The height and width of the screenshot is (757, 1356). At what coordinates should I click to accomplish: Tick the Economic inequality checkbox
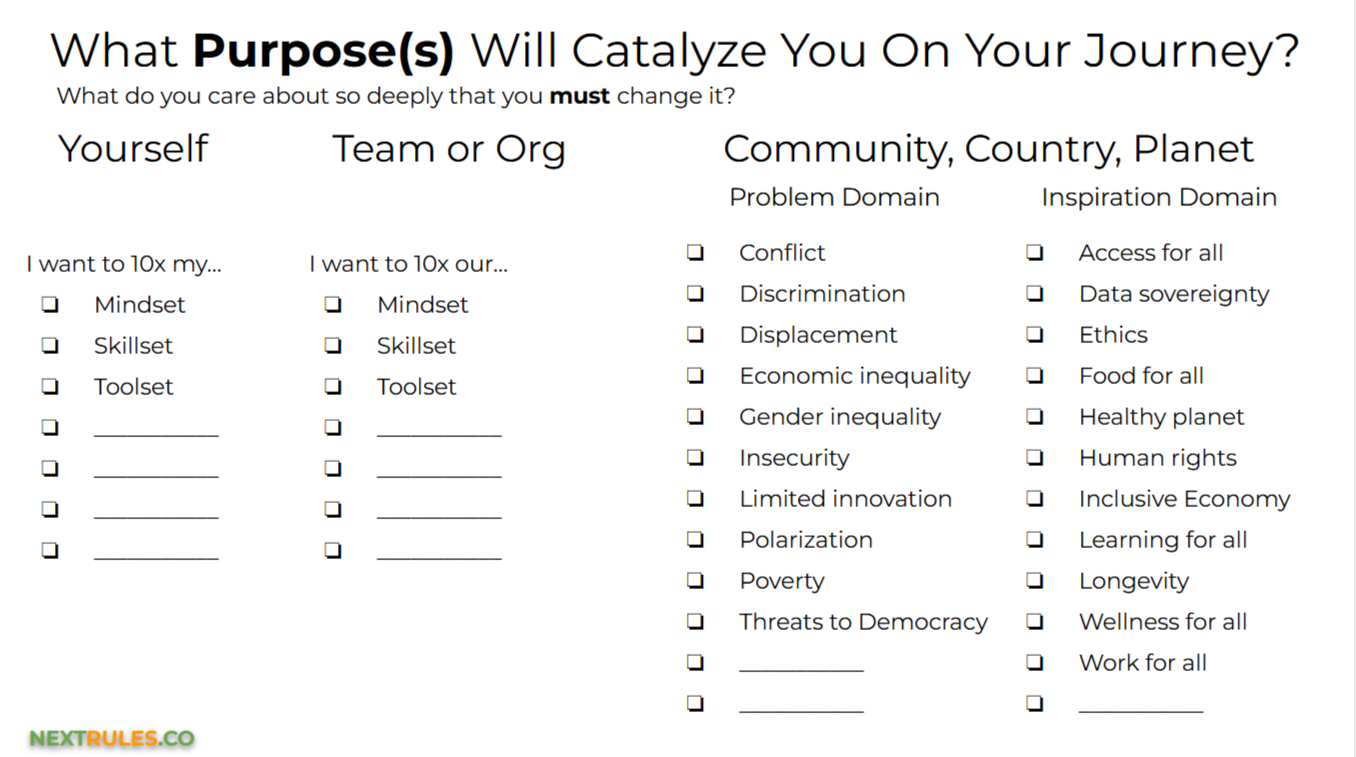click(695, 376)
